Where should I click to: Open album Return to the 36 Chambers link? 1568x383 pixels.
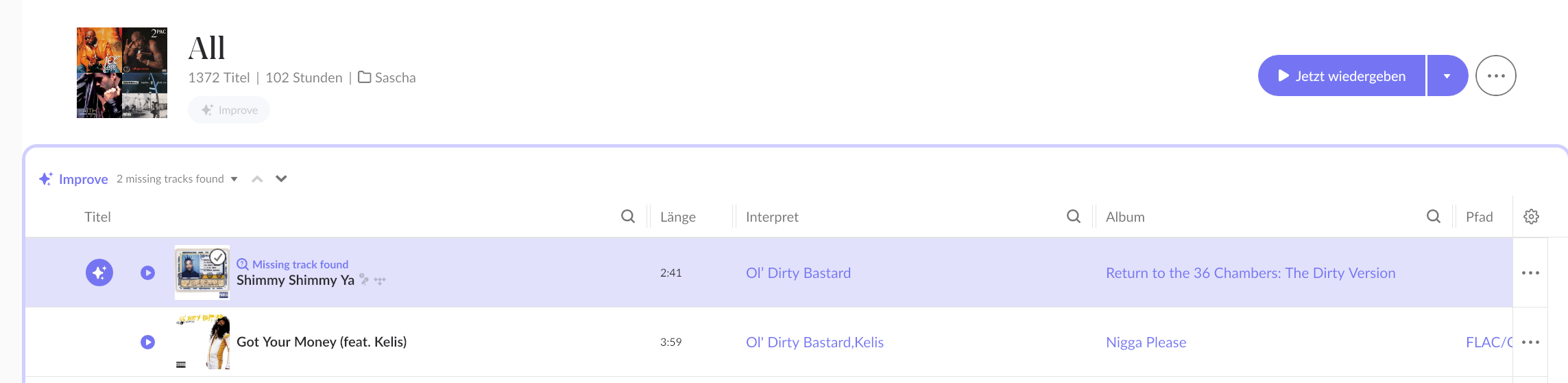pyautogui.click(x=1250, y=272)
